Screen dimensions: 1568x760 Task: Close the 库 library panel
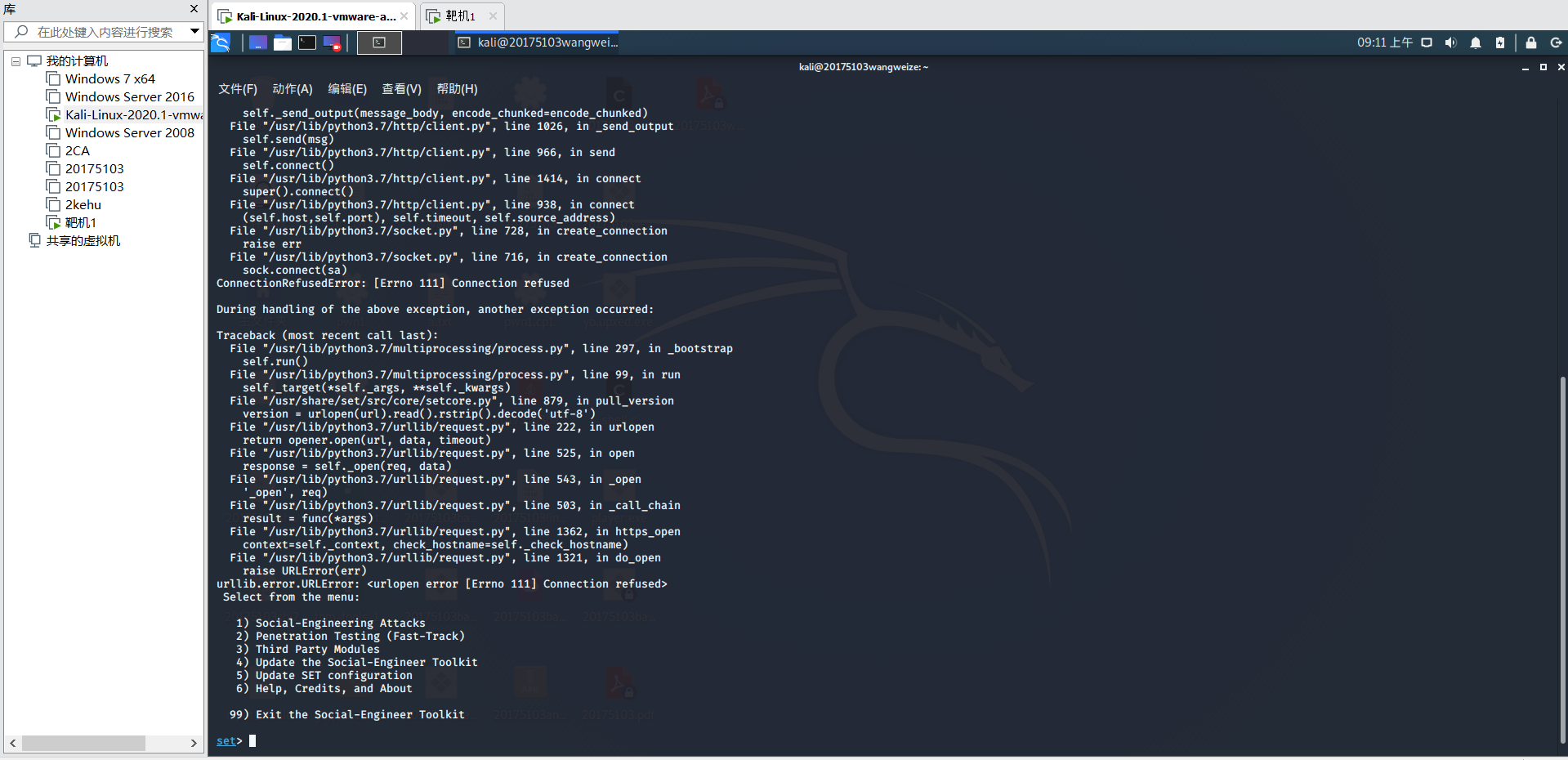click(194, 9)
